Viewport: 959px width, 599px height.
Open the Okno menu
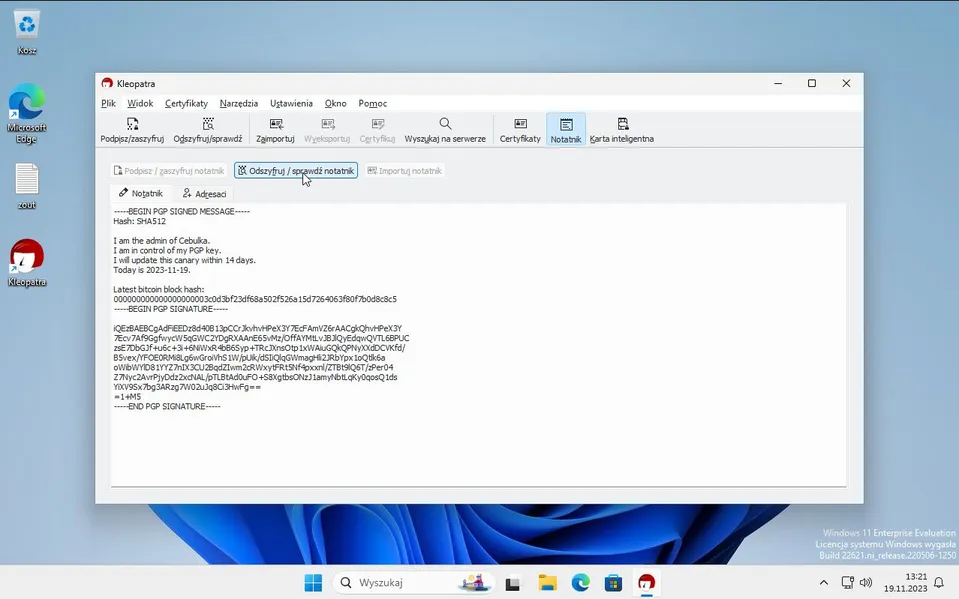click(x=335, y=103)
